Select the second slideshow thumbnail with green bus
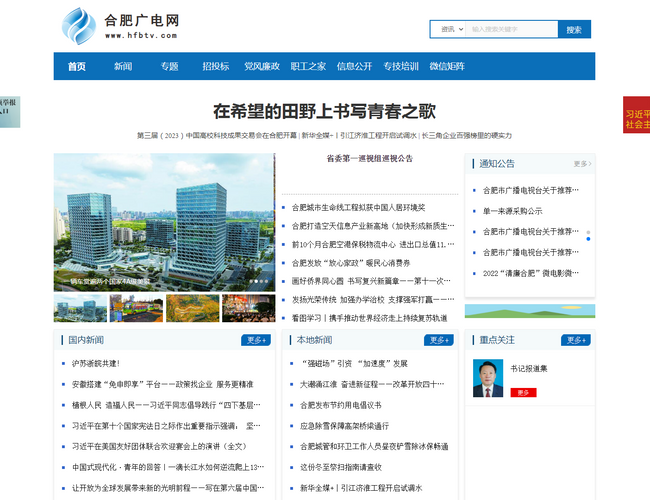 (x=136, y=308)
